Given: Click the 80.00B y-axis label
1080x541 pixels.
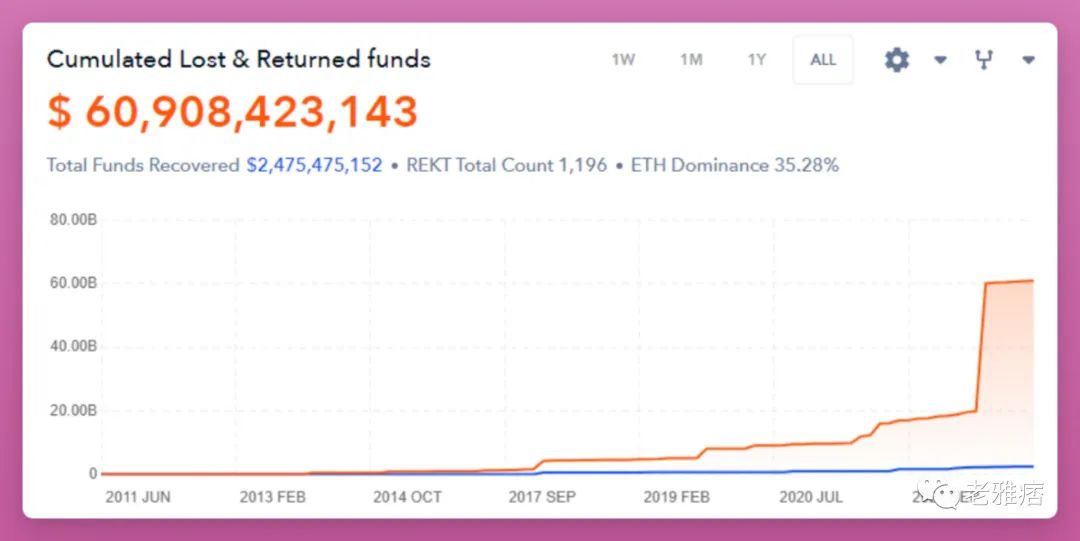Looking at the screenshot, I should [73, 220].
